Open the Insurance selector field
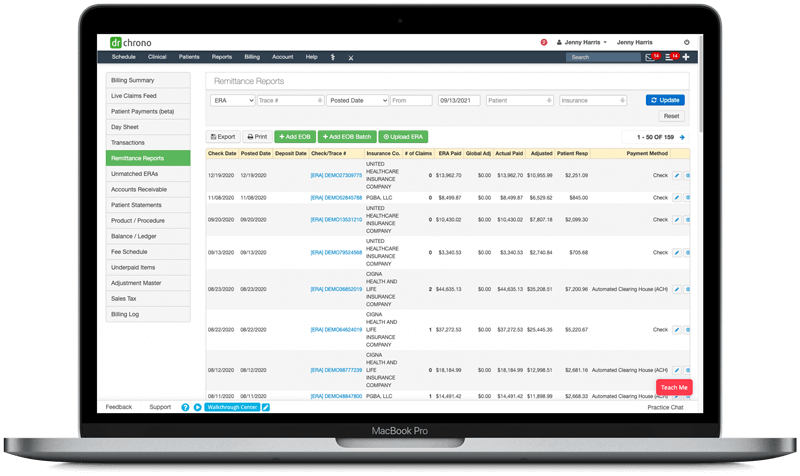Screen dimensions: 800x476 pyautogui.click(x=593, y=101)
